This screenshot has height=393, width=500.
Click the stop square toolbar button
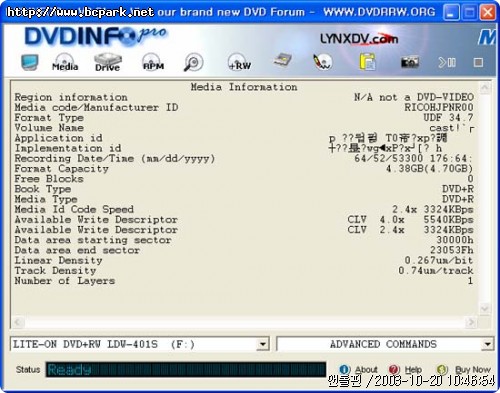tap(478, 62)
